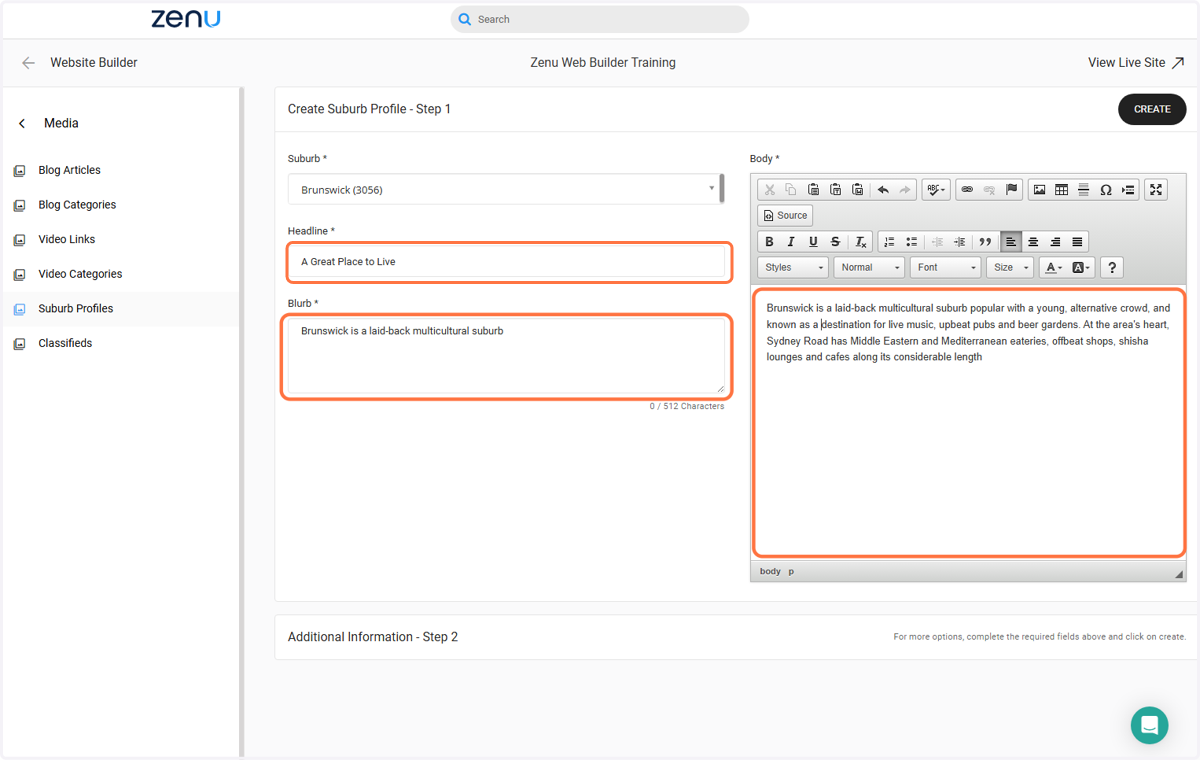Maximize the editor with expand icon
This screenshot has height=760, width=1200.
pos(1156,190)
